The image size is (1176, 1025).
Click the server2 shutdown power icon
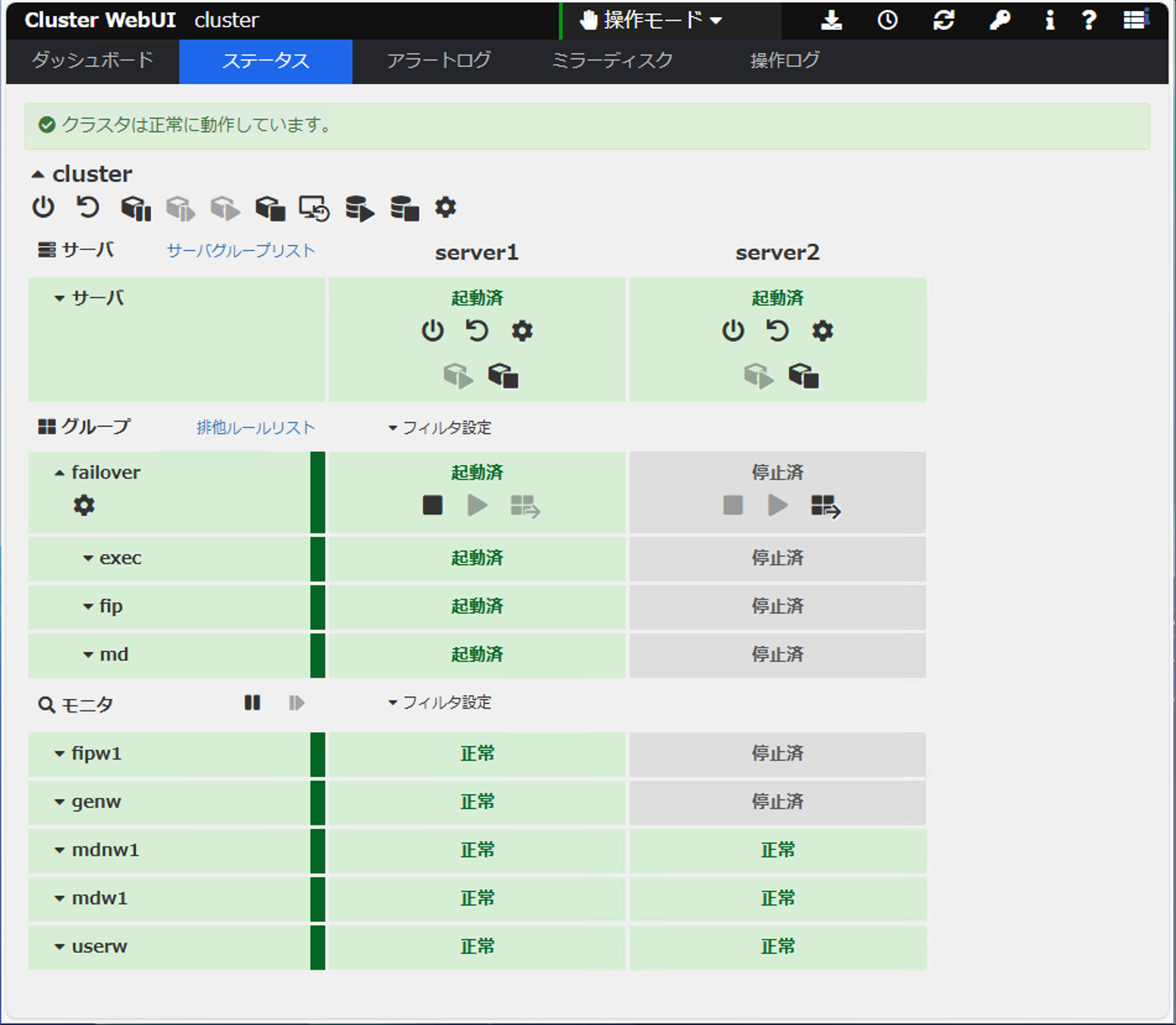[733, 331]
